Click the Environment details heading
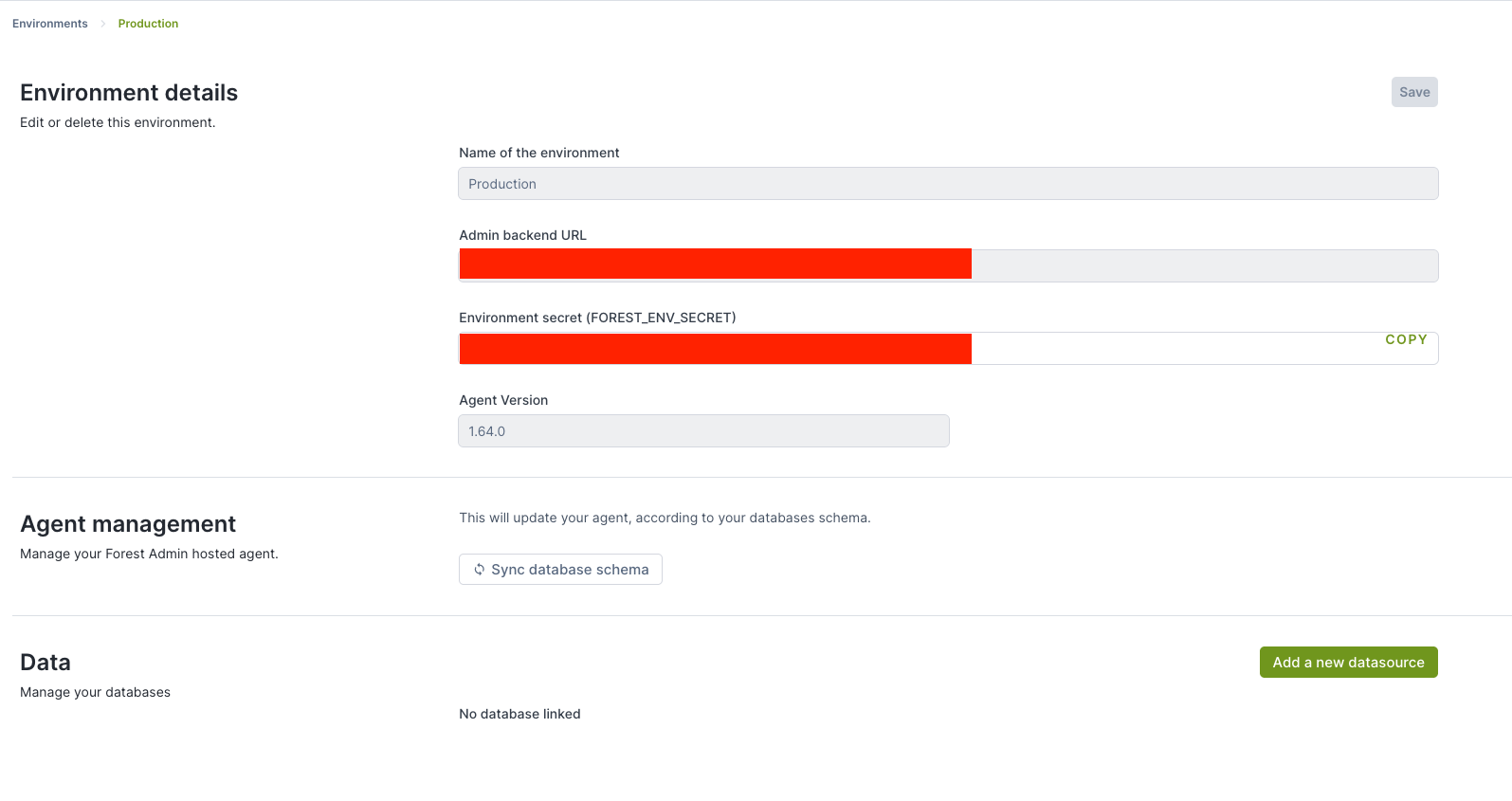 (129, 93)
